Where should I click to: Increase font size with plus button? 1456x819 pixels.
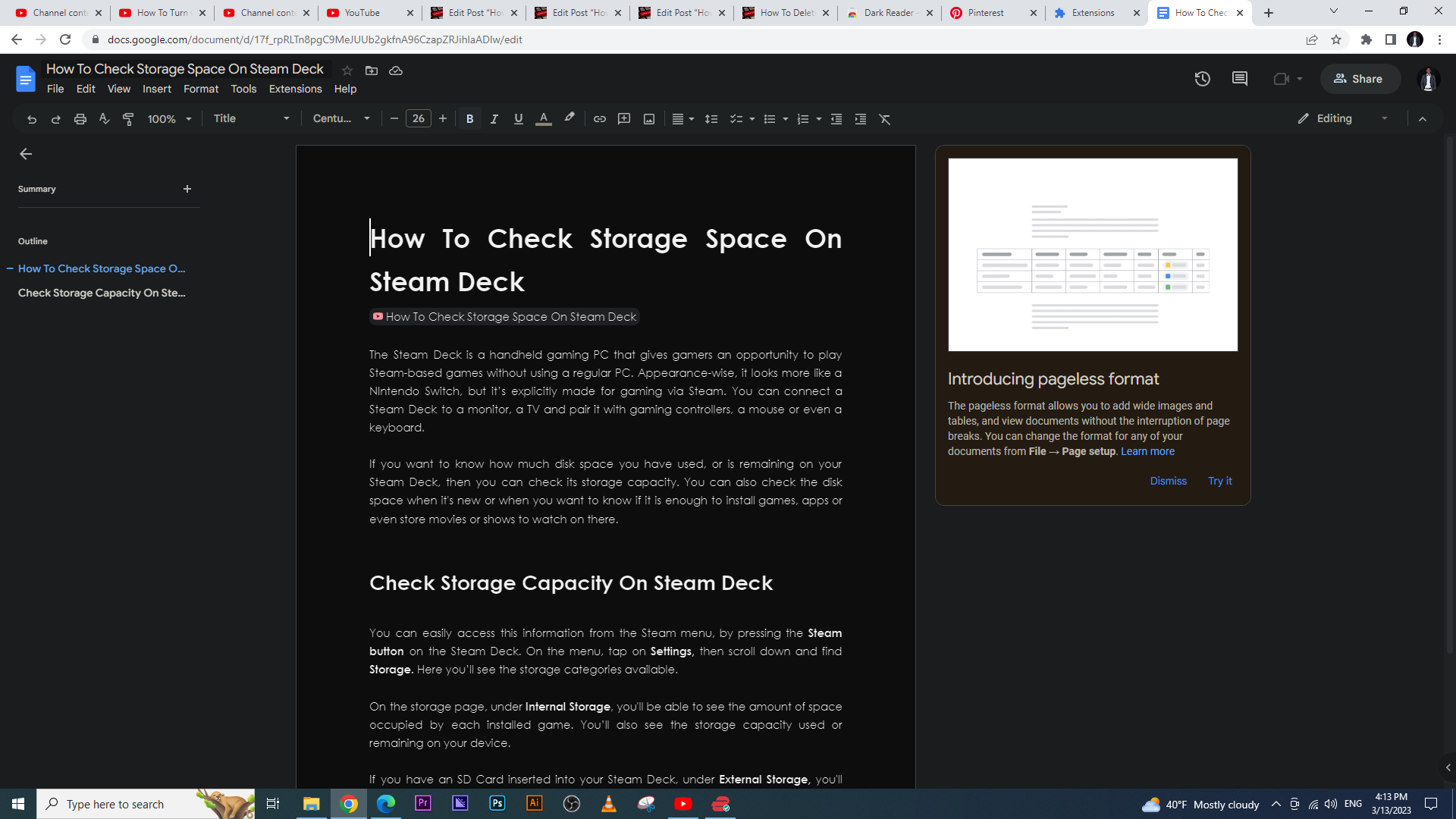[x=442, y=118]
